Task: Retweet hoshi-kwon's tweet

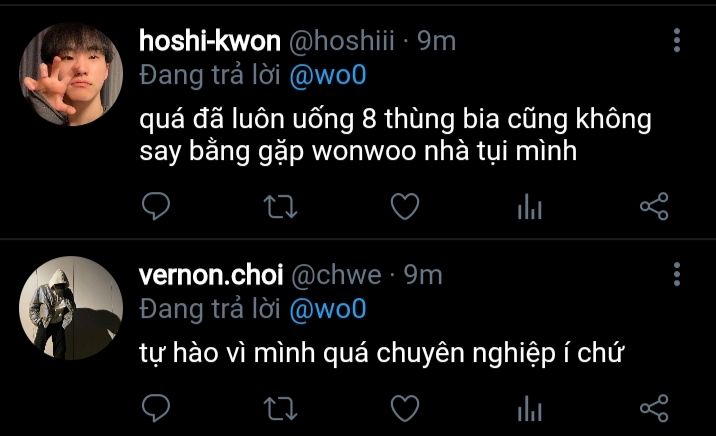Action: point(280,207)
